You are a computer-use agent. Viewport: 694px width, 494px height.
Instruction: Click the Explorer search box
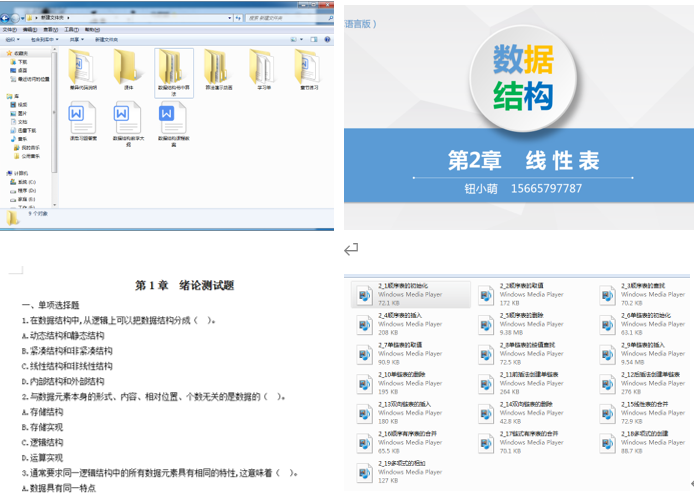pos(290,16)
